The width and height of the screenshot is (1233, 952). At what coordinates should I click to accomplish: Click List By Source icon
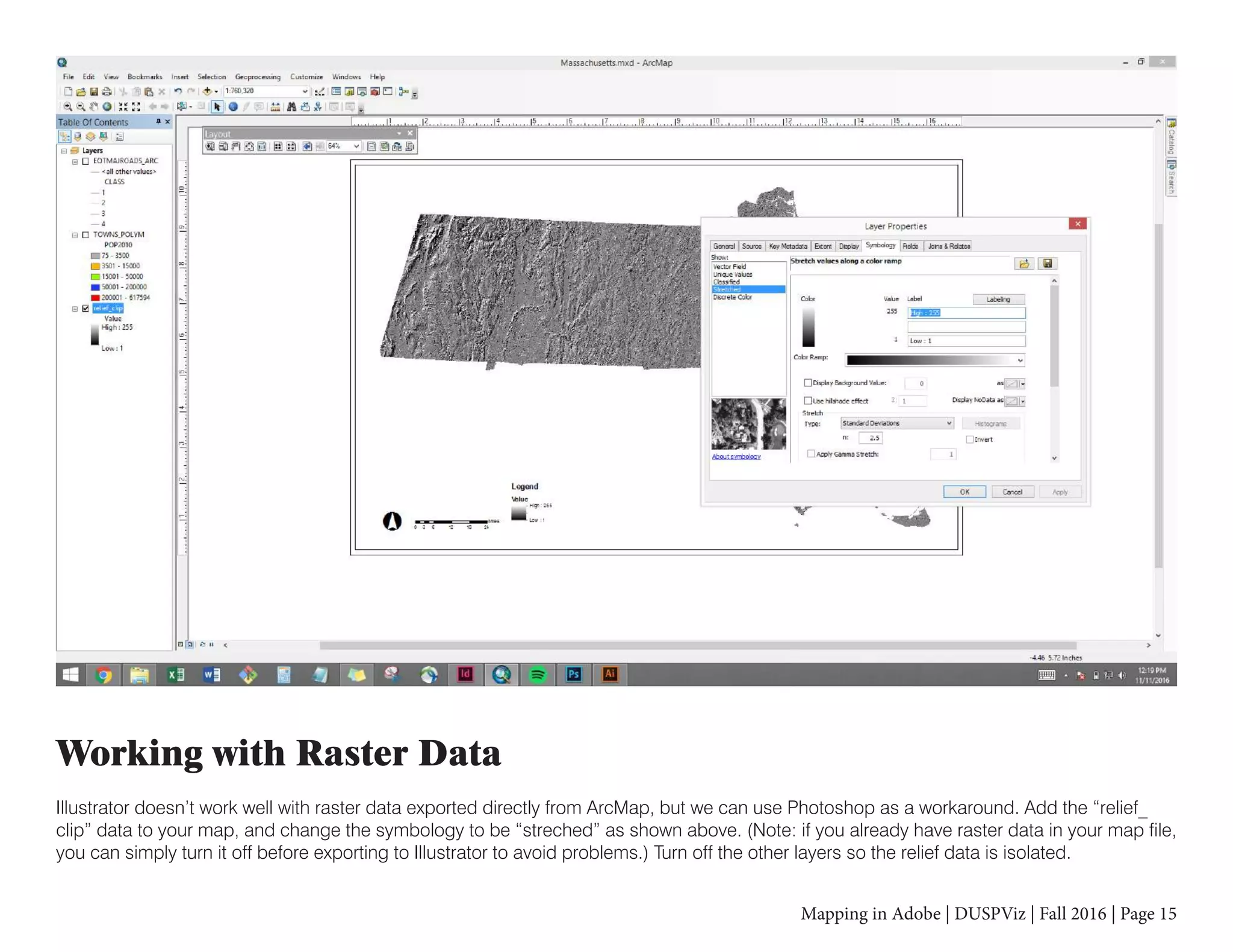click(77, 137)
